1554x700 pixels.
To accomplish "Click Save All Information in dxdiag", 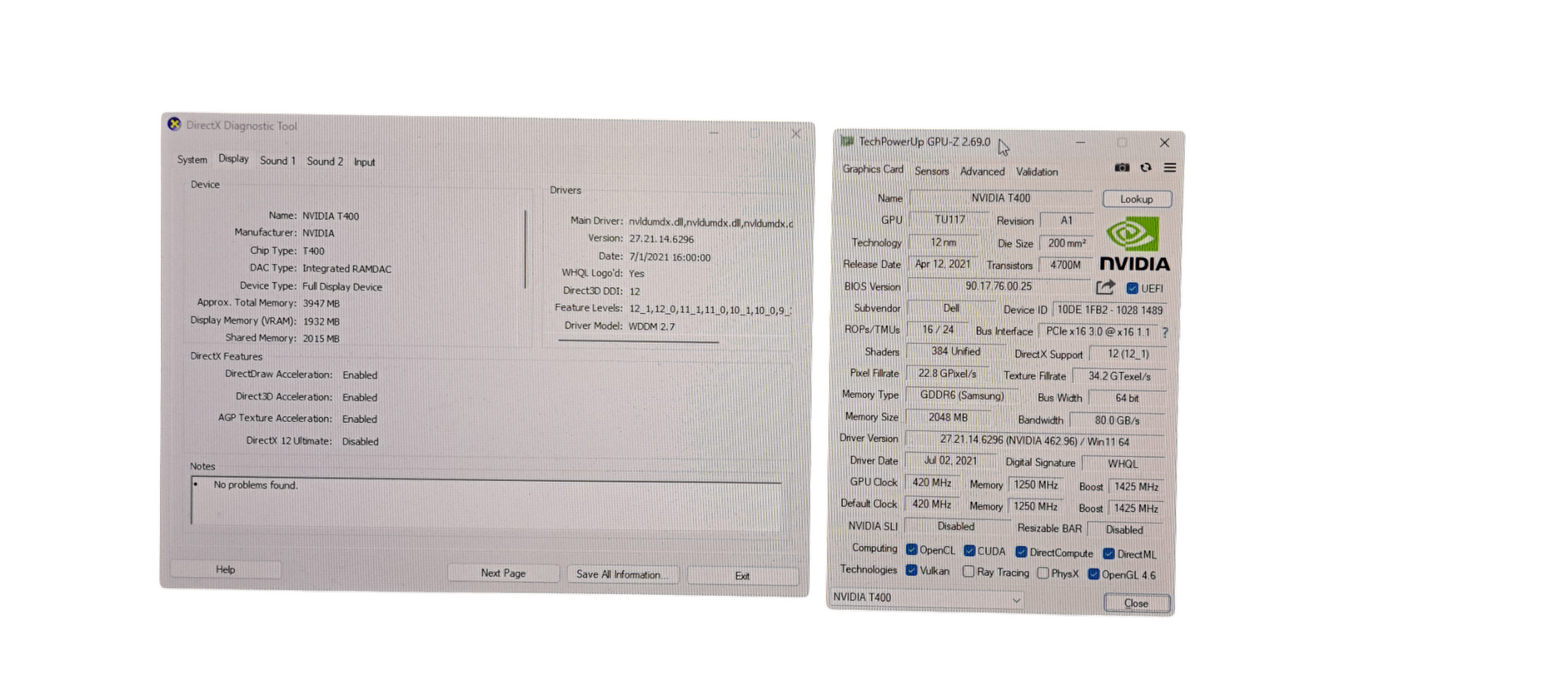I will (x=622, y=574).
